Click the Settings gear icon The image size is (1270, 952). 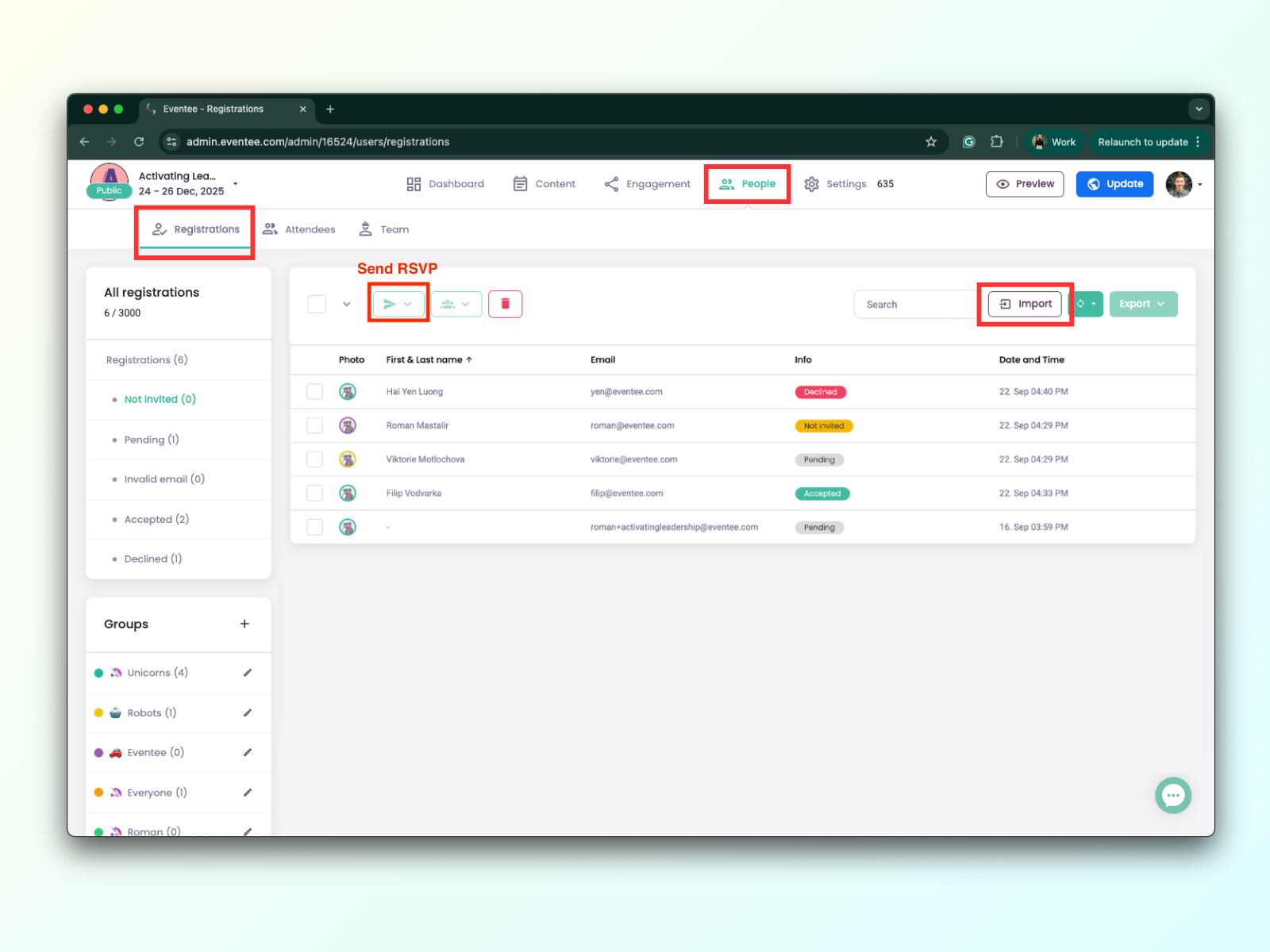(x=812, y=183)
